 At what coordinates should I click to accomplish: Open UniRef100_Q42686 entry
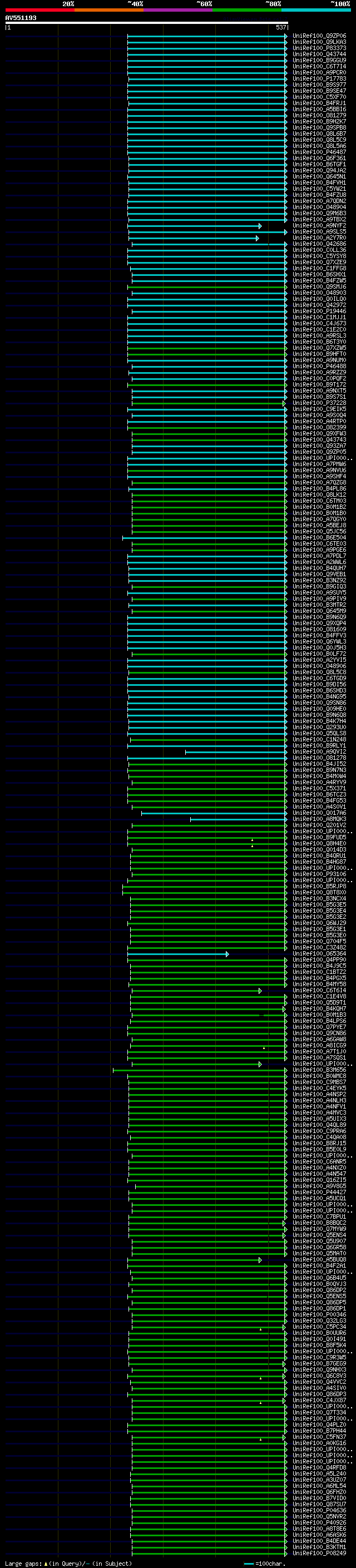[x=319, y=244]
